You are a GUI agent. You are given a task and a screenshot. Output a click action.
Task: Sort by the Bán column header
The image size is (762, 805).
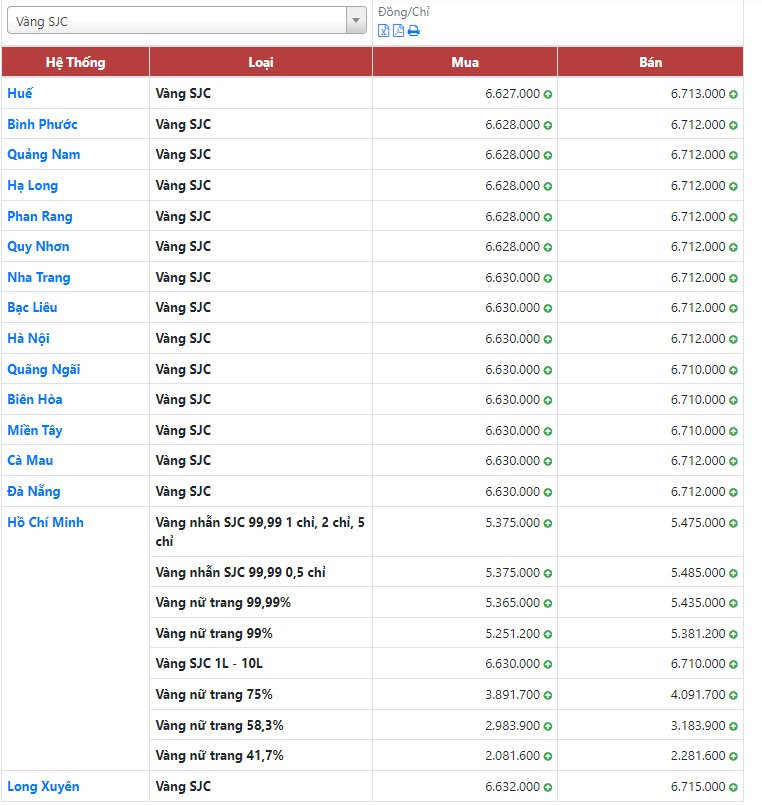point(650,62)
